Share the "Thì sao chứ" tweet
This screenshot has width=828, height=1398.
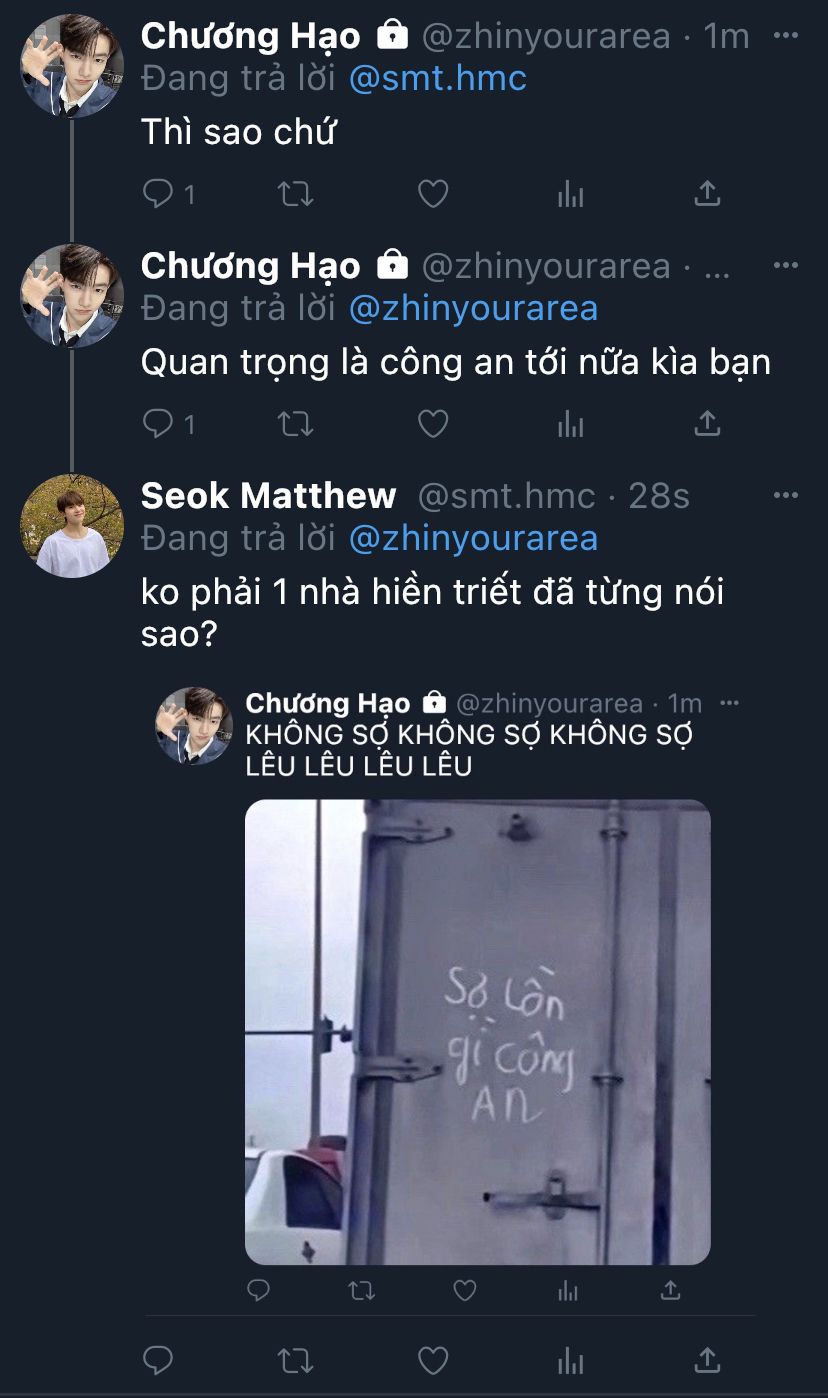[x=707, y=194]
